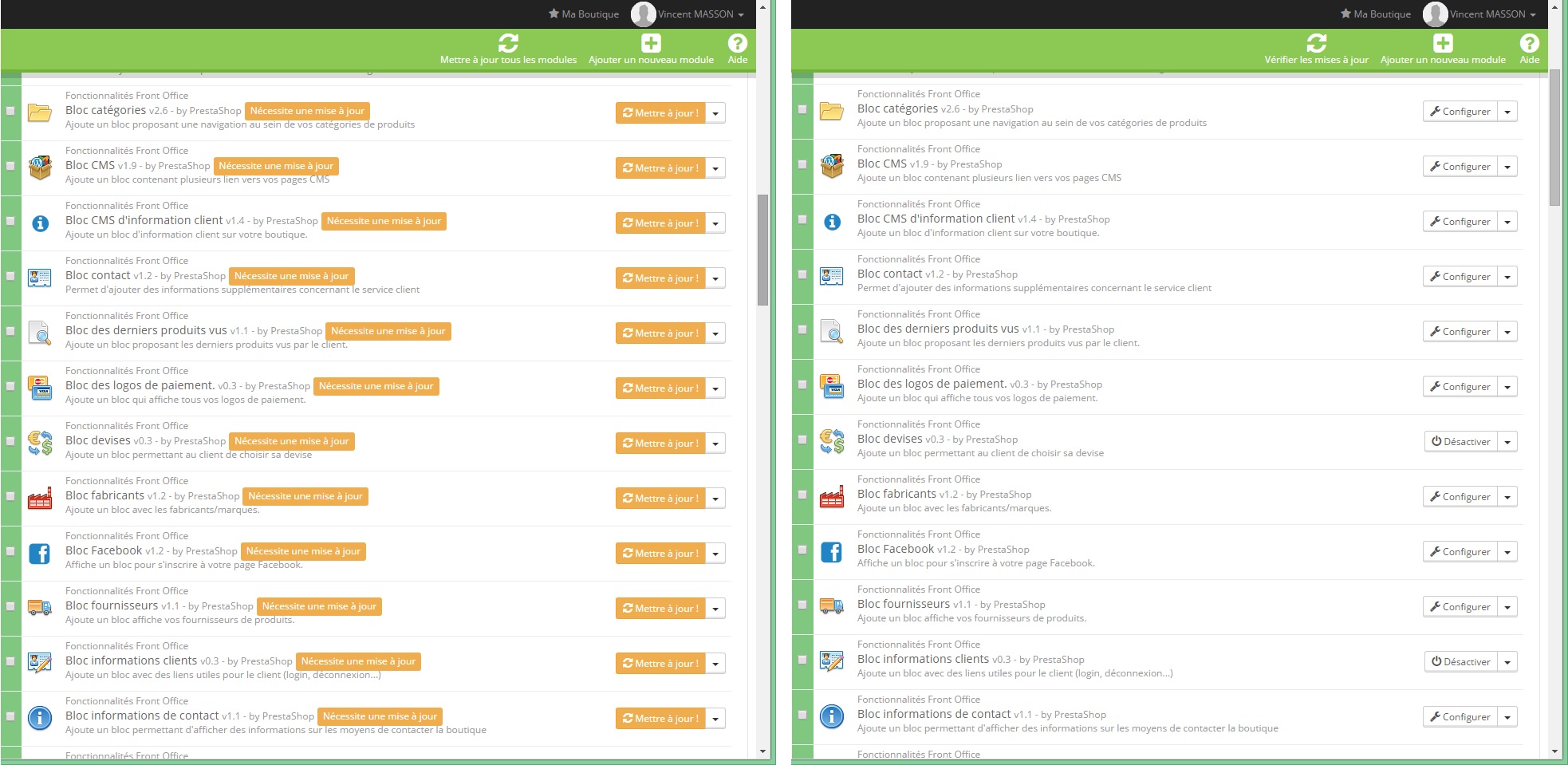The width and height of the screenshot is (1568, 765).
Task: Click Bloc contact card icon in left window
Action: click(40, 277)
